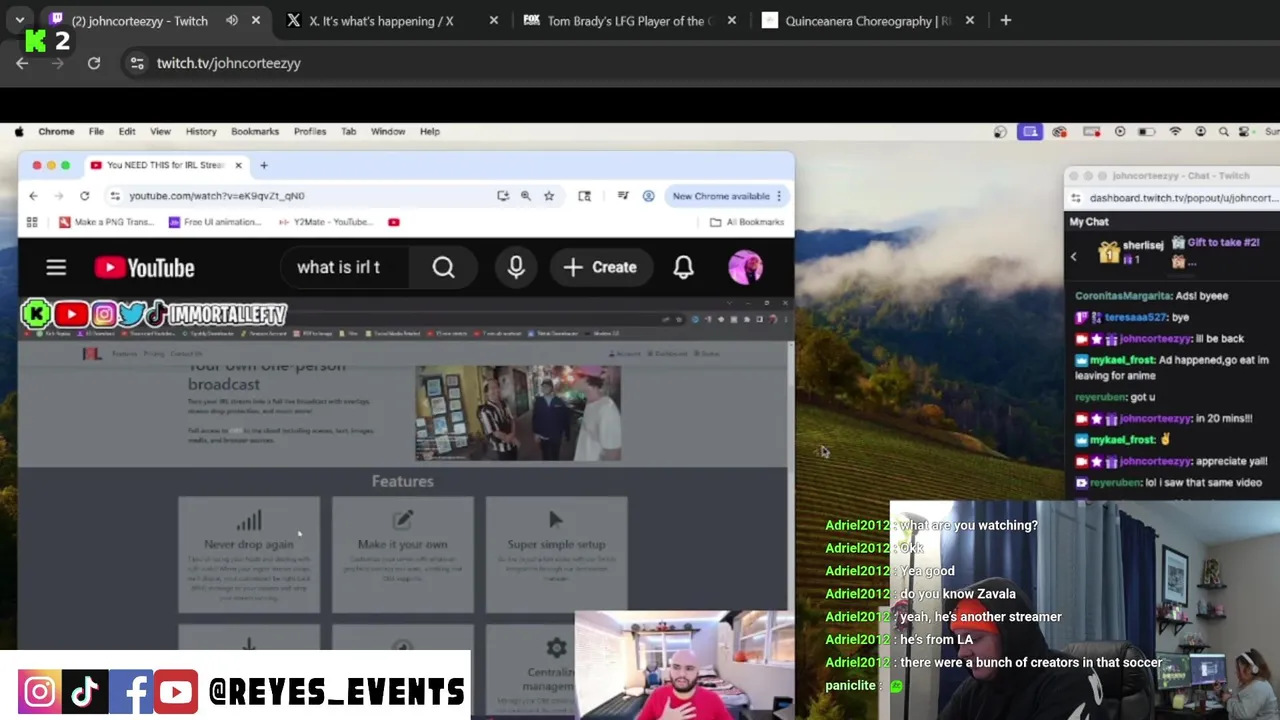Open the File menu
Image resolution: width=1280 pixels, height=720 pixels.
(x=96, y=131)
